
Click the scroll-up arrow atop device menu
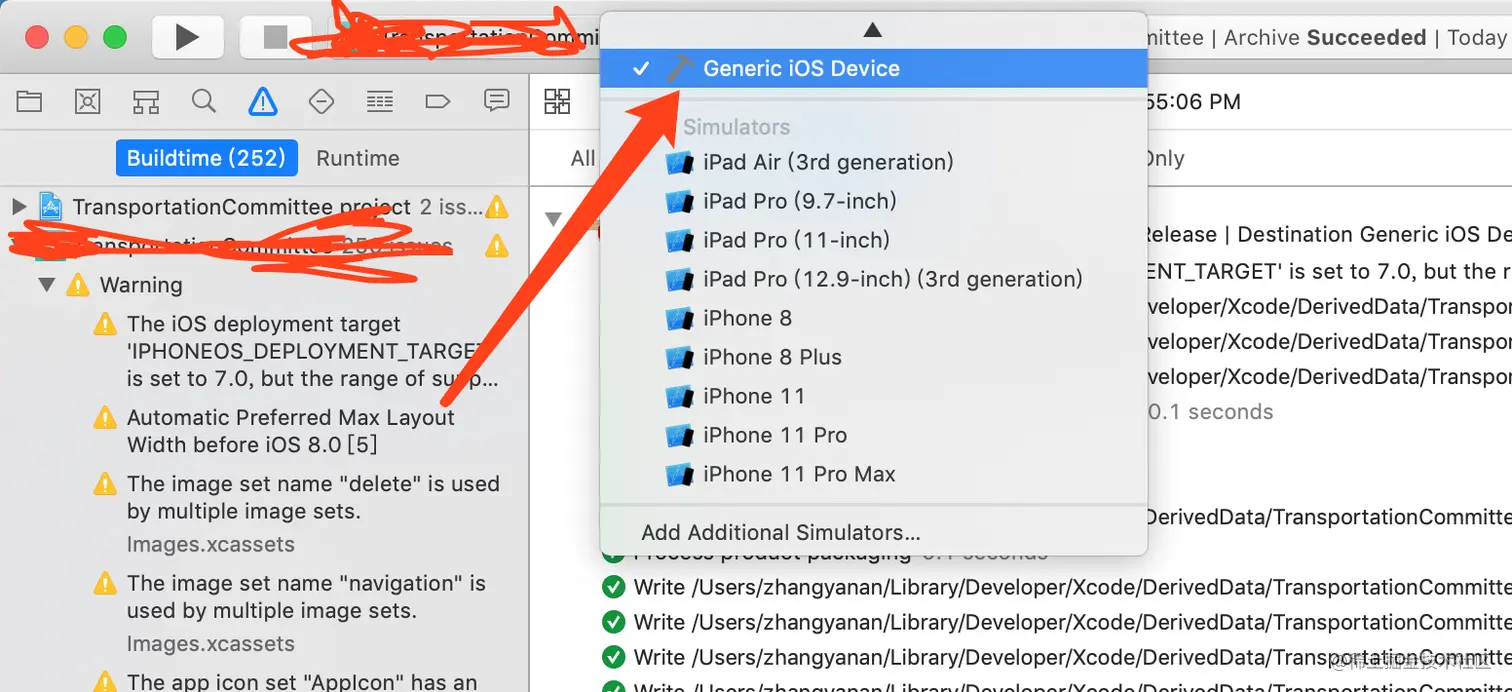click(x=872, y=30)
